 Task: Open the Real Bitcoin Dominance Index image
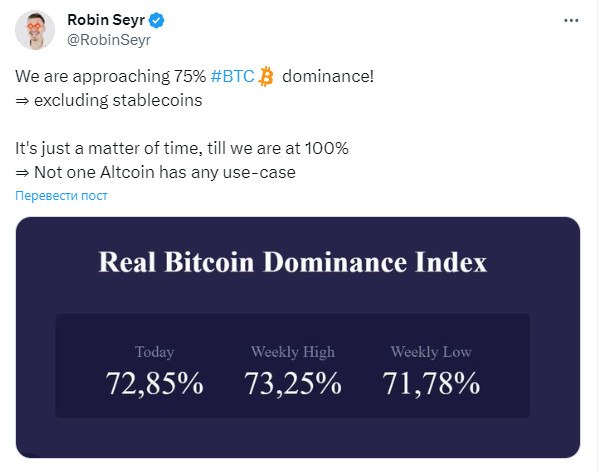298,337
